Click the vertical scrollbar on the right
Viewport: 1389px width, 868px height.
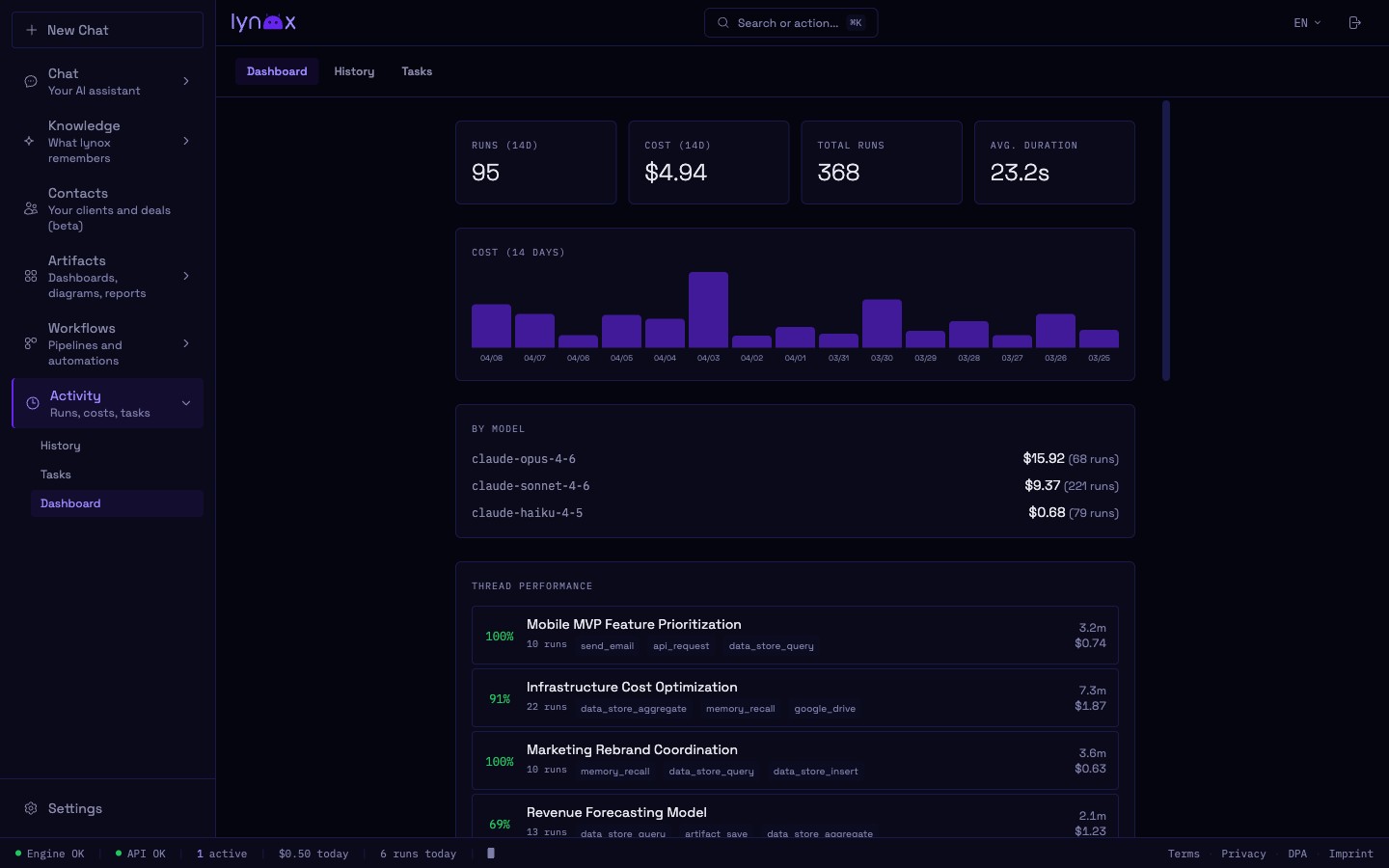pyautogui.click(x=1166, y=238)
